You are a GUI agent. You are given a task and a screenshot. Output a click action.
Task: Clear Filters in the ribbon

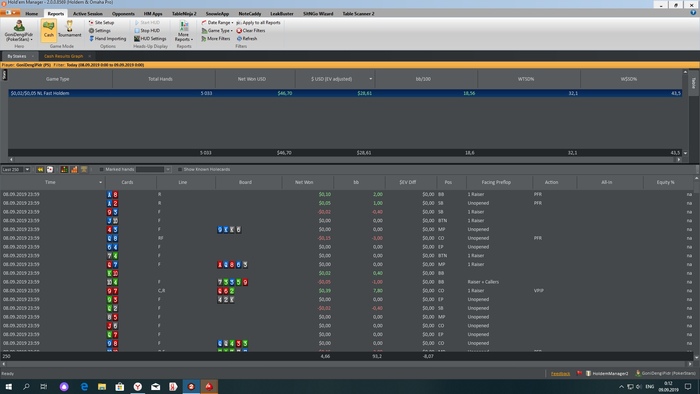pyautogui.click(x=250, y=30)
